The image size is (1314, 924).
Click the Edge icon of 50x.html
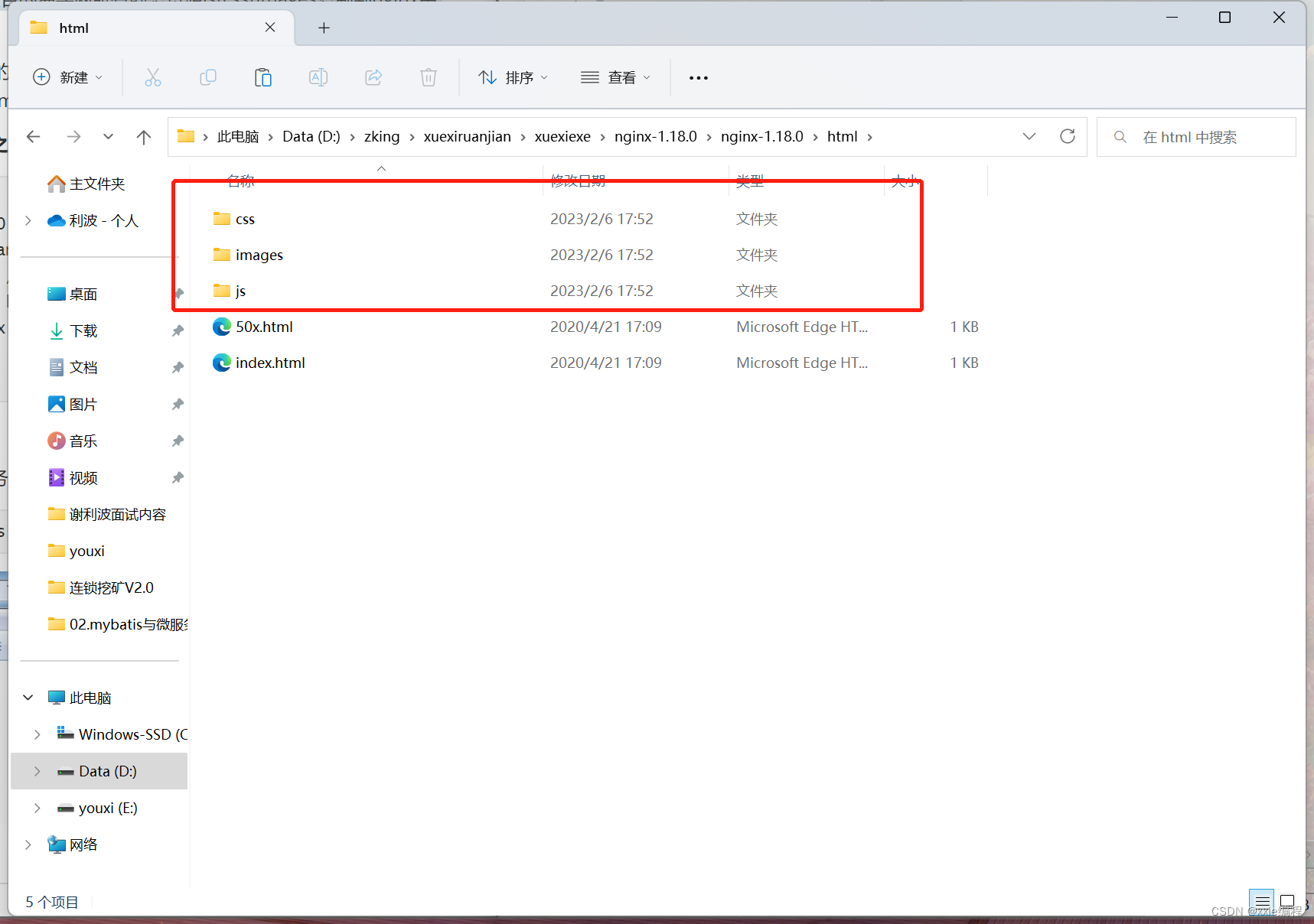[x=222, y=327]
